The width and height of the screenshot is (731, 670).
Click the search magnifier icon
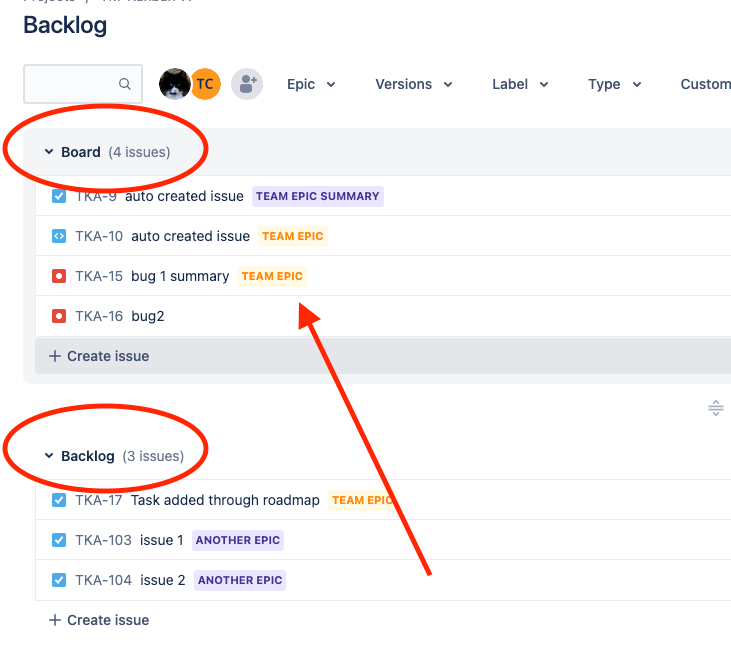point(124,84)
